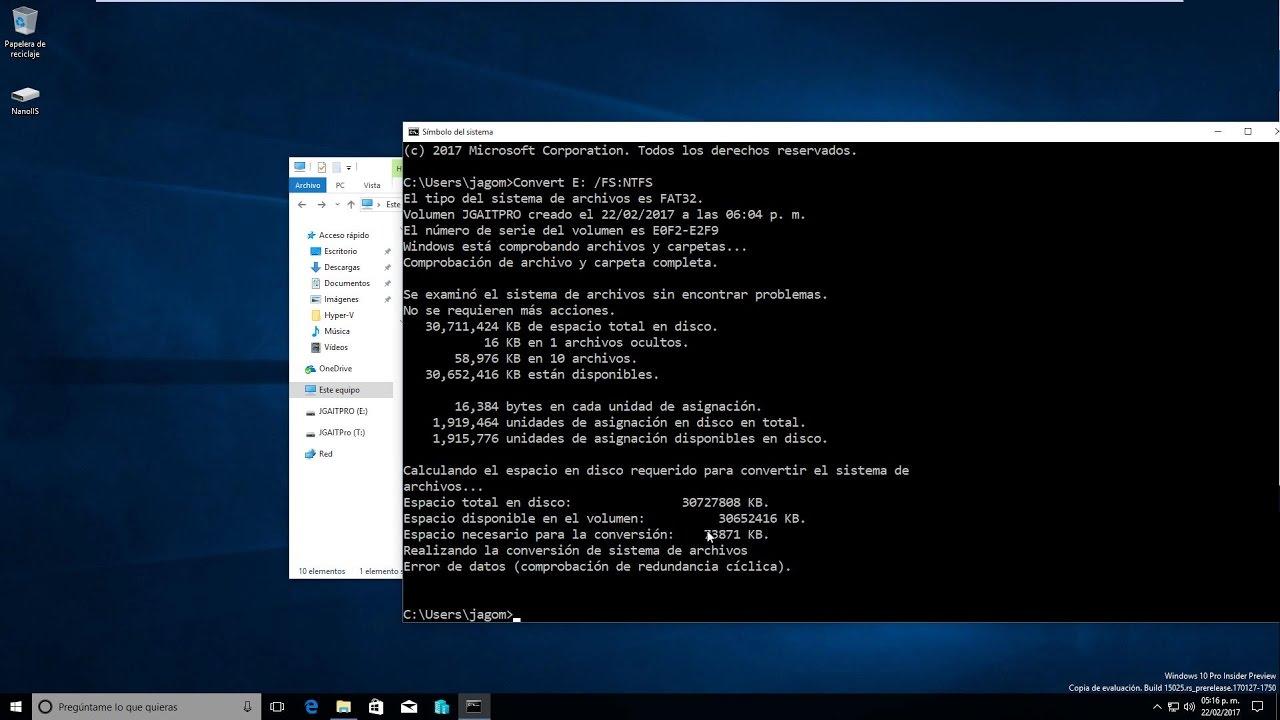
Task: Open the Microsoft Store taskbar icon
Action: [x=376, y=707]
